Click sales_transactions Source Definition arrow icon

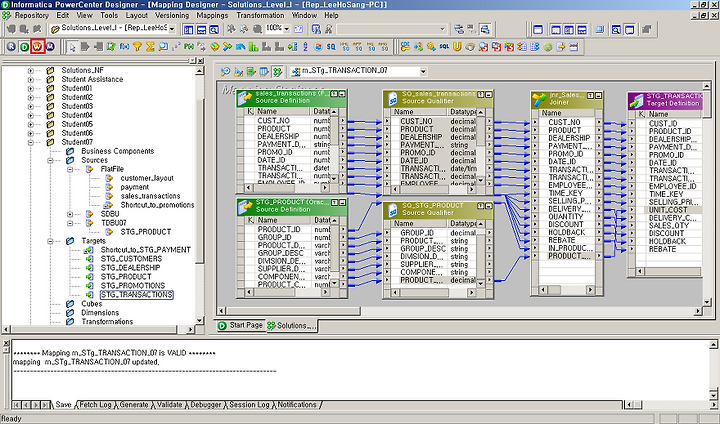245,97
